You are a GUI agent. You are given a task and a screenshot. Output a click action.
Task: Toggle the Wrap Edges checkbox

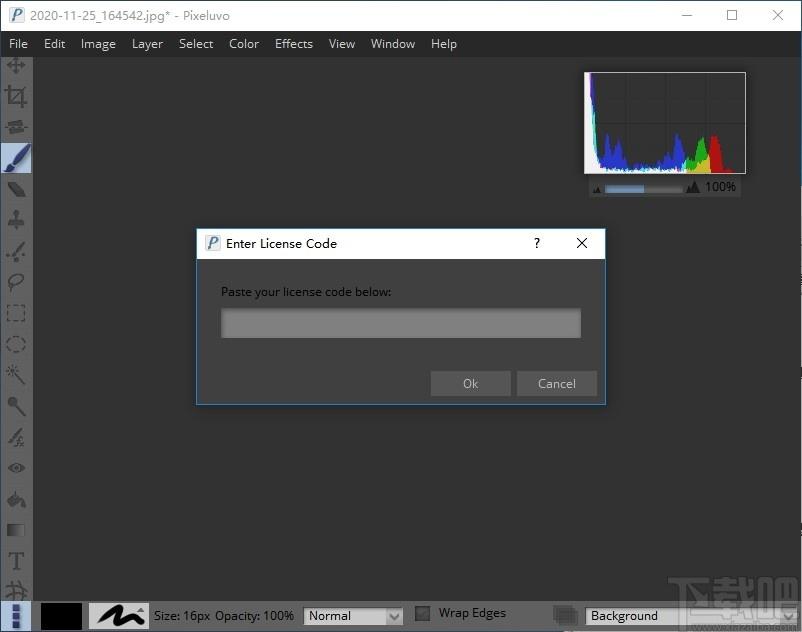click(422, 613)
